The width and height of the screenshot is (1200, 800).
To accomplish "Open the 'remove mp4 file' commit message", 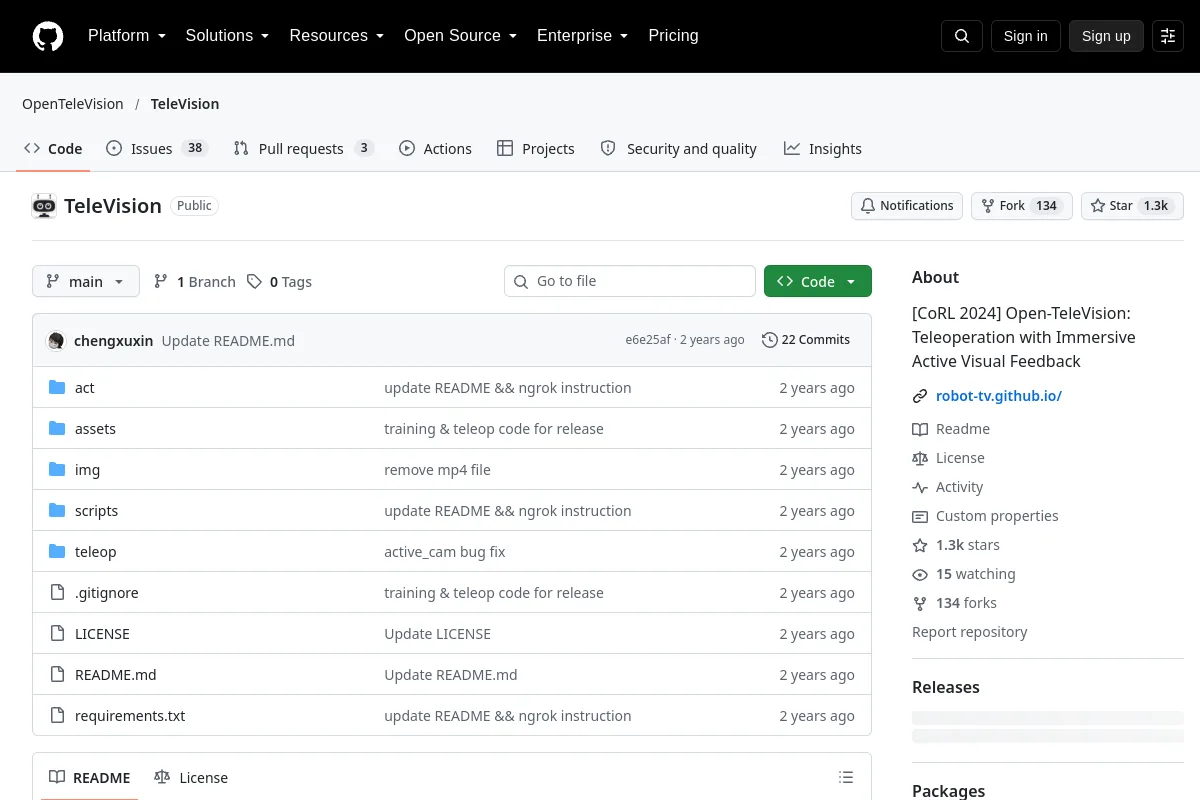I will point(437,470).
